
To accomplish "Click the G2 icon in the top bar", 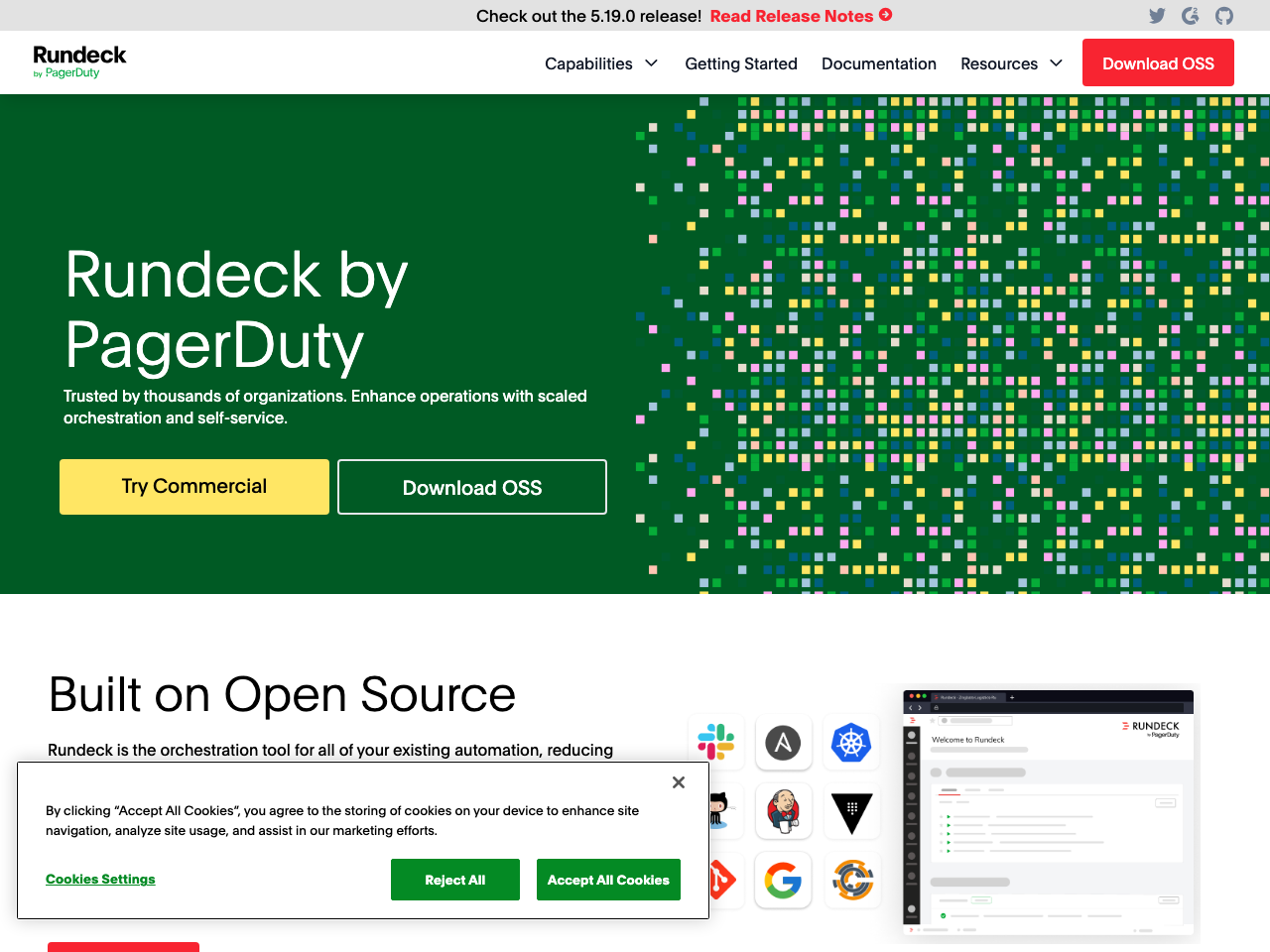I will click(x=1190, y=15).
